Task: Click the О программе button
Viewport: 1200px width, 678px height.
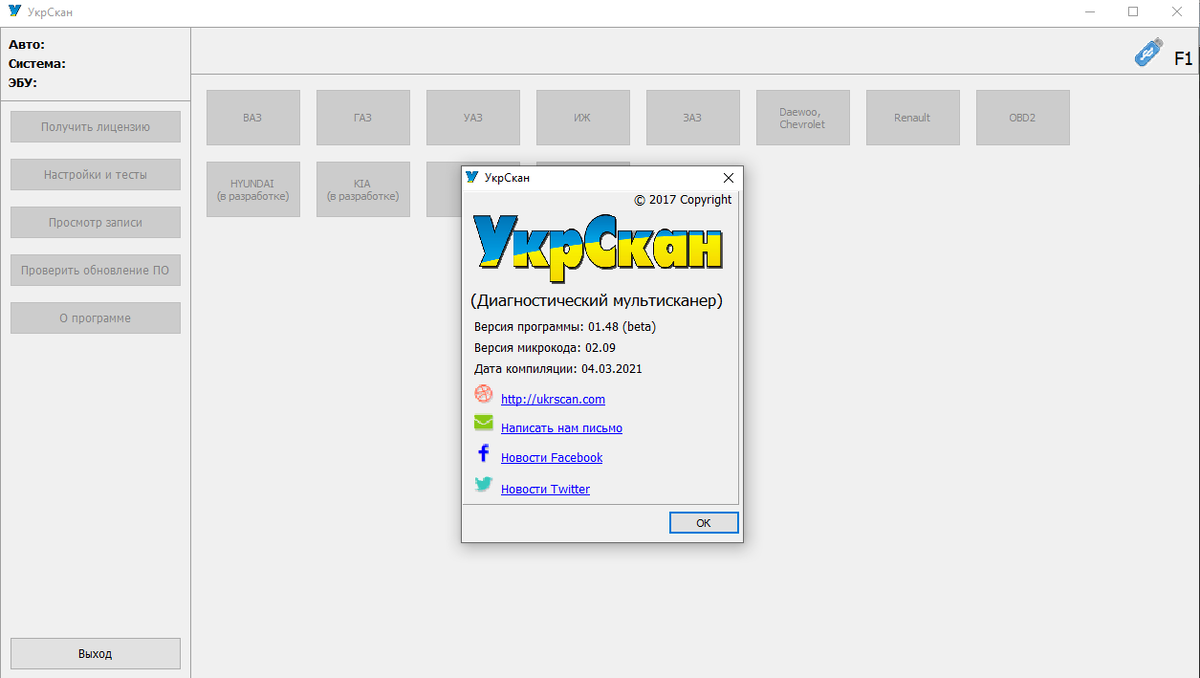Action: click(x=95, y=318)
